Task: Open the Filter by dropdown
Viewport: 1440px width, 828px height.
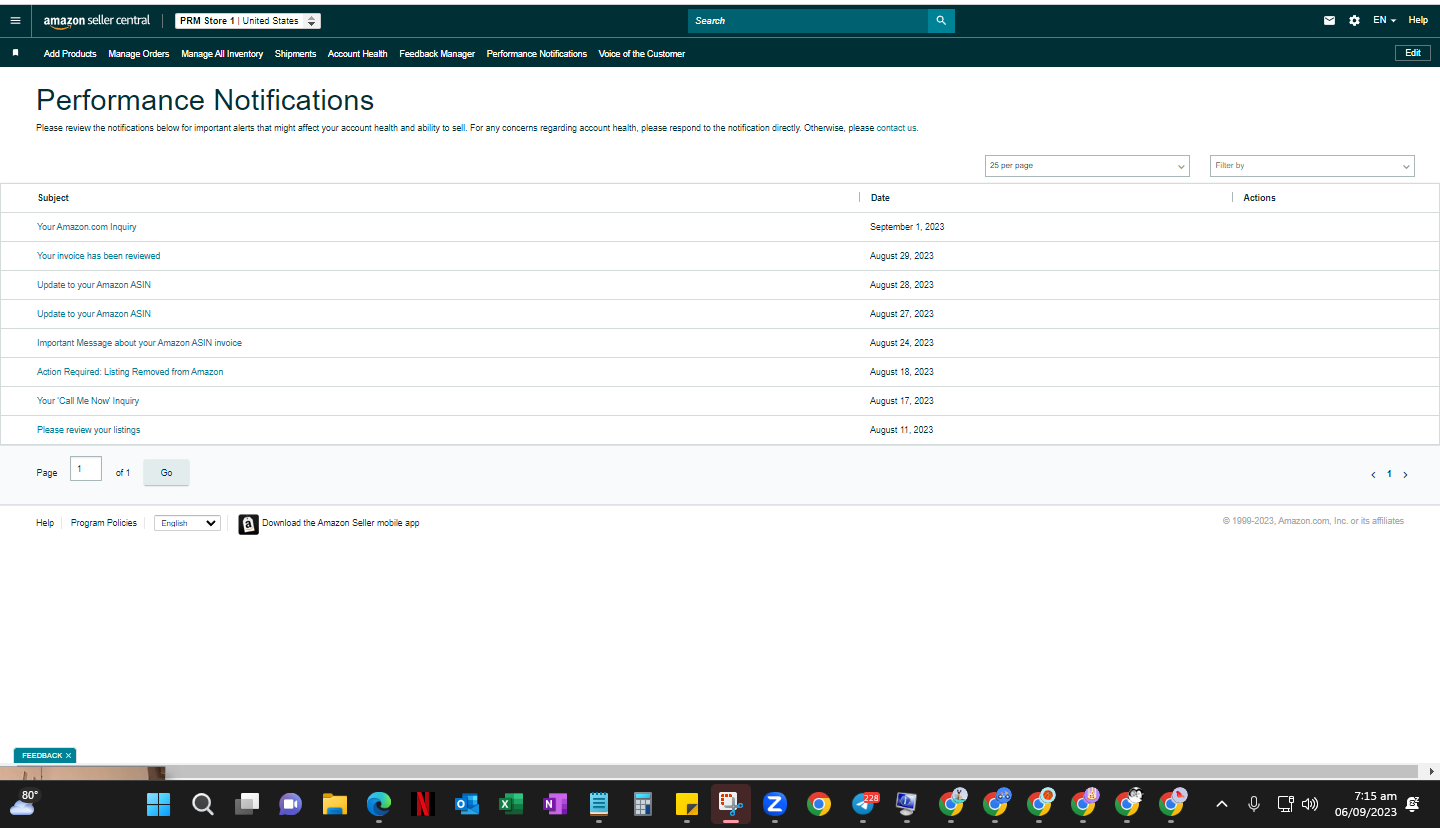Action: [x=1312, y=166]
